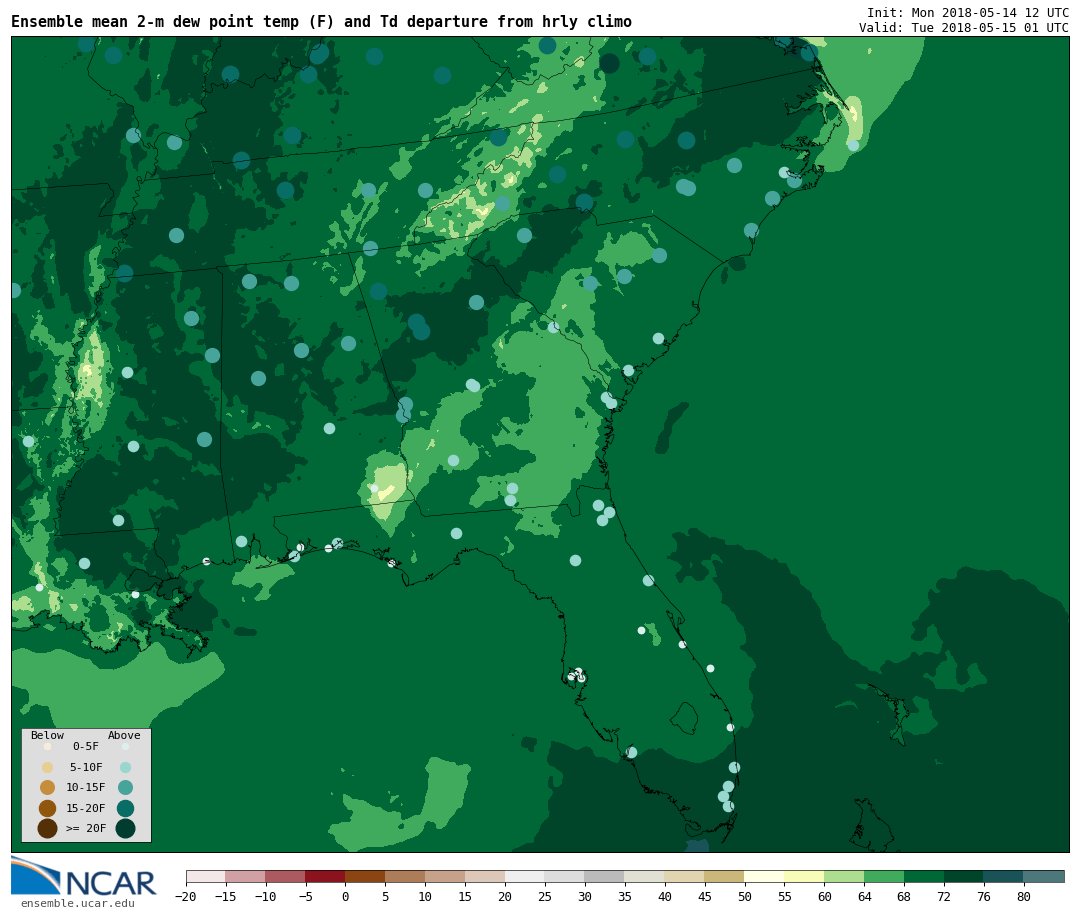Click the '64' colorbar tick label
The height and width of the screenshot is (915, 1080).
tap(864, 896)
